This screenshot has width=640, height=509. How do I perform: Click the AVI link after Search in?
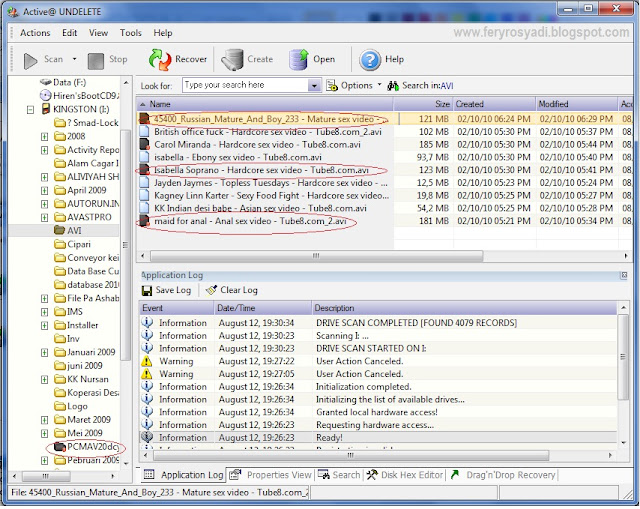tap(447, 86)
